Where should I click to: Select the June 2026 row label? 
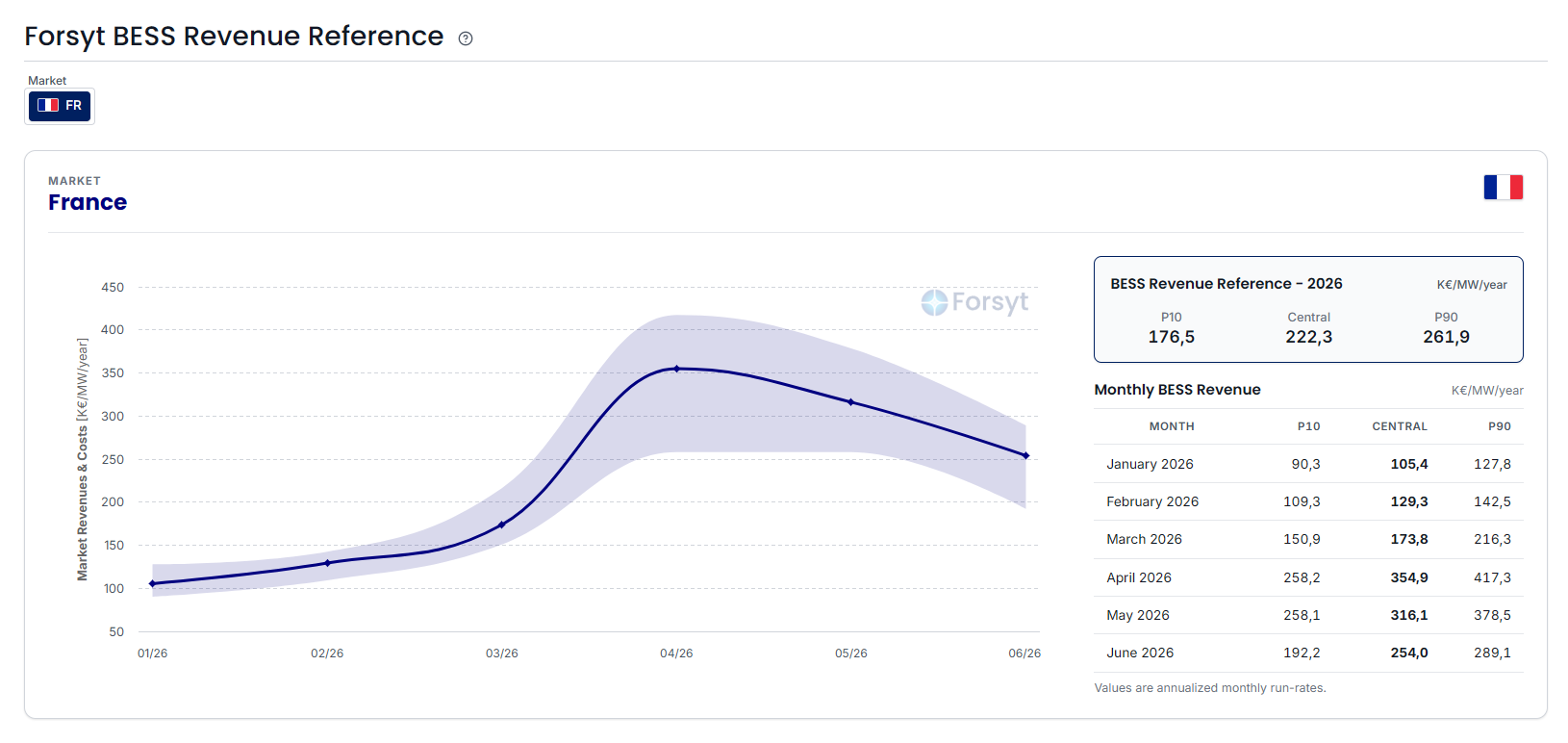click(x=1140, y=653)
